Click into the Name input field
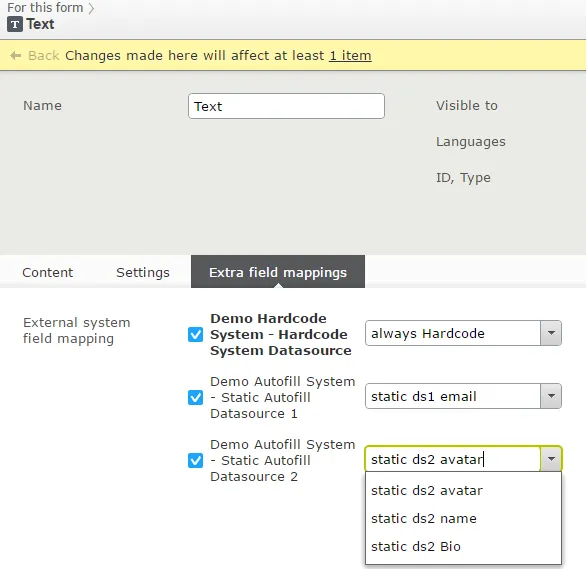This screenshot has width=587, height=569. click(x=286, y=106)
